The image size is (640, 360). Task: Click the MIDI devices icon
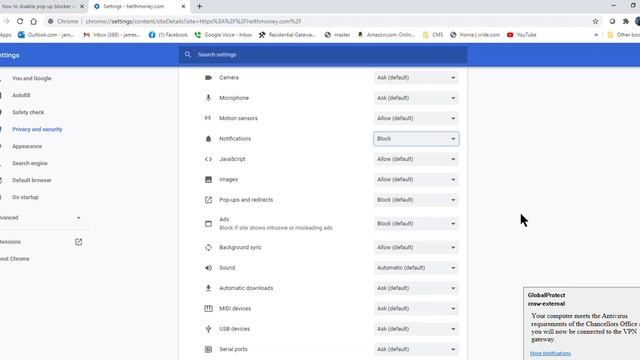(208, 309)
